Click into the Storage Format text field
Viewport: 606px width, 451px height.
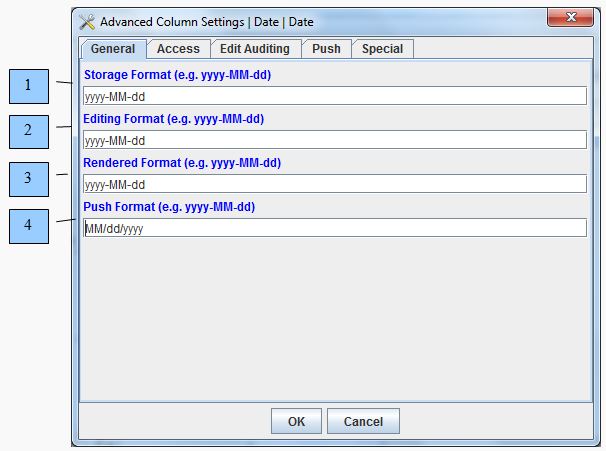coord(334,96)
